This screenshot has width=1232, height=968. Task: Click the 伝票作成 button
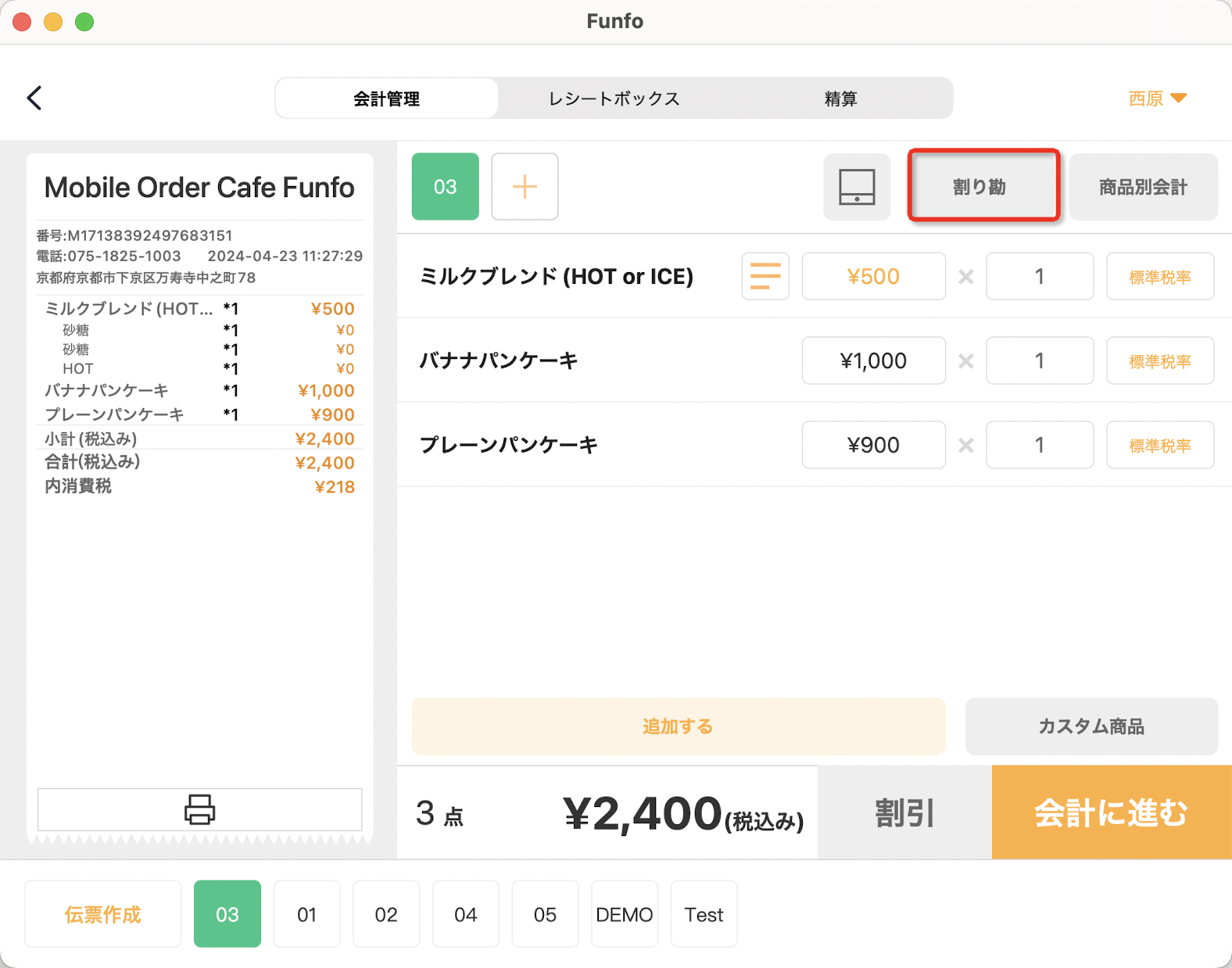coord(102,914)
